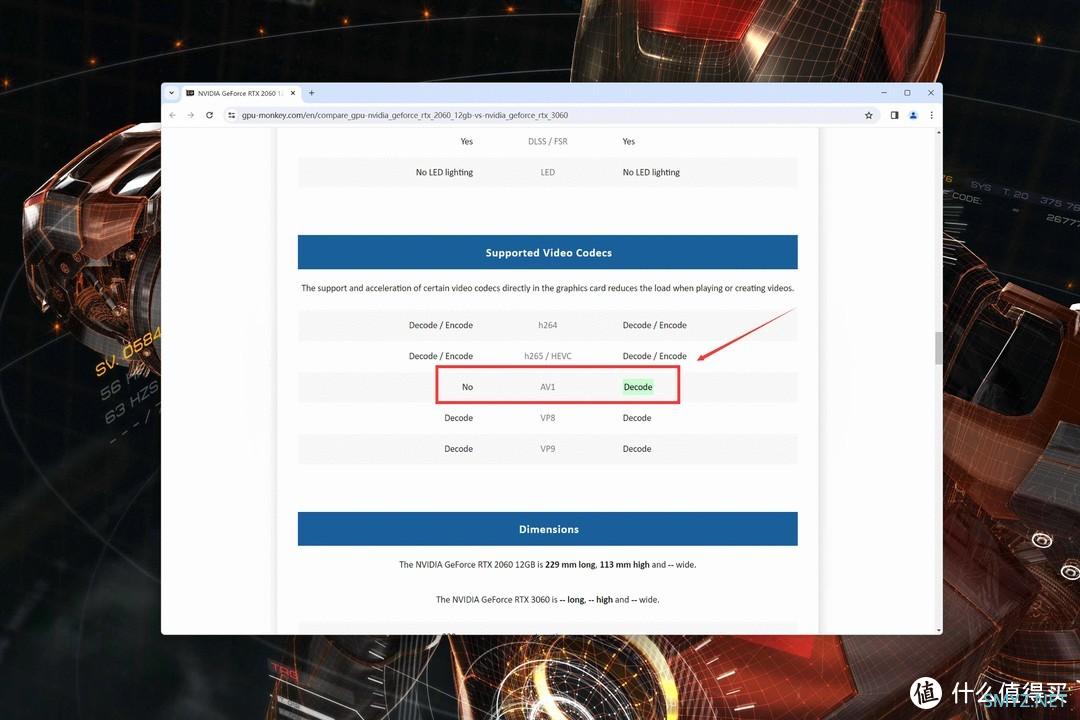Open a new browser tab
The image size is (1080, 720).
pos(311,93)
